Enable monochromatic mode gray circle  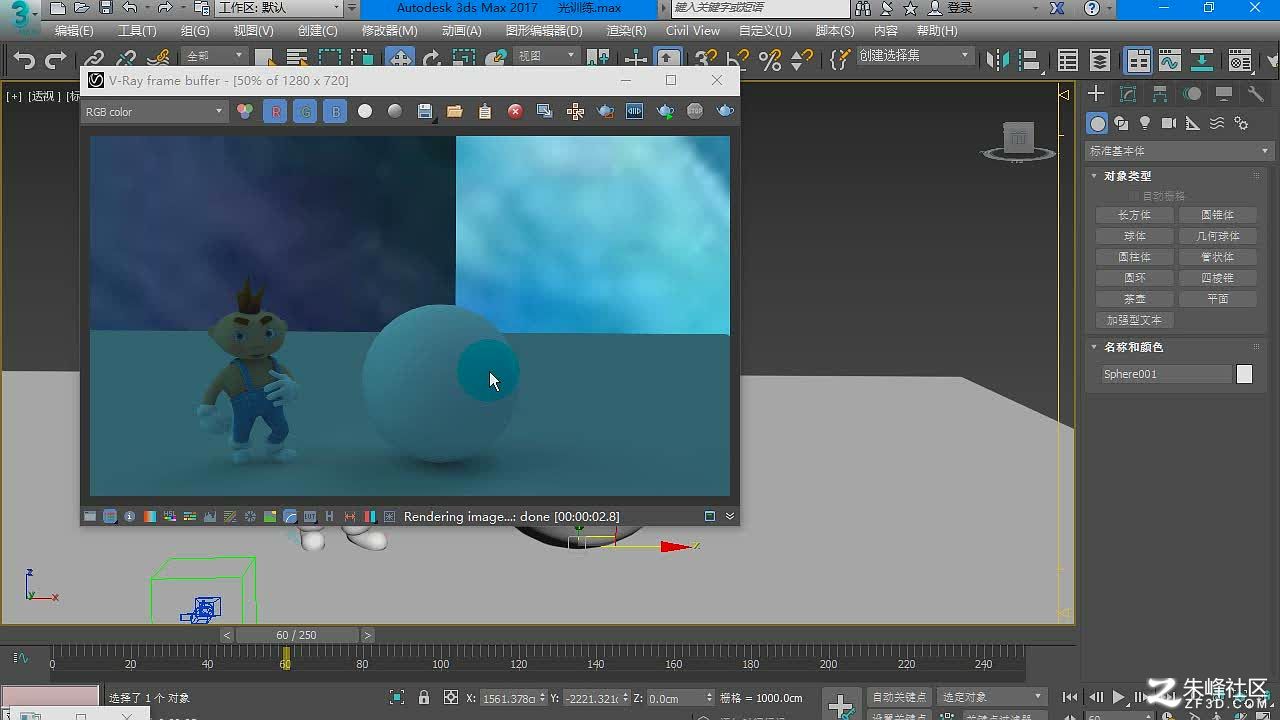395,112
